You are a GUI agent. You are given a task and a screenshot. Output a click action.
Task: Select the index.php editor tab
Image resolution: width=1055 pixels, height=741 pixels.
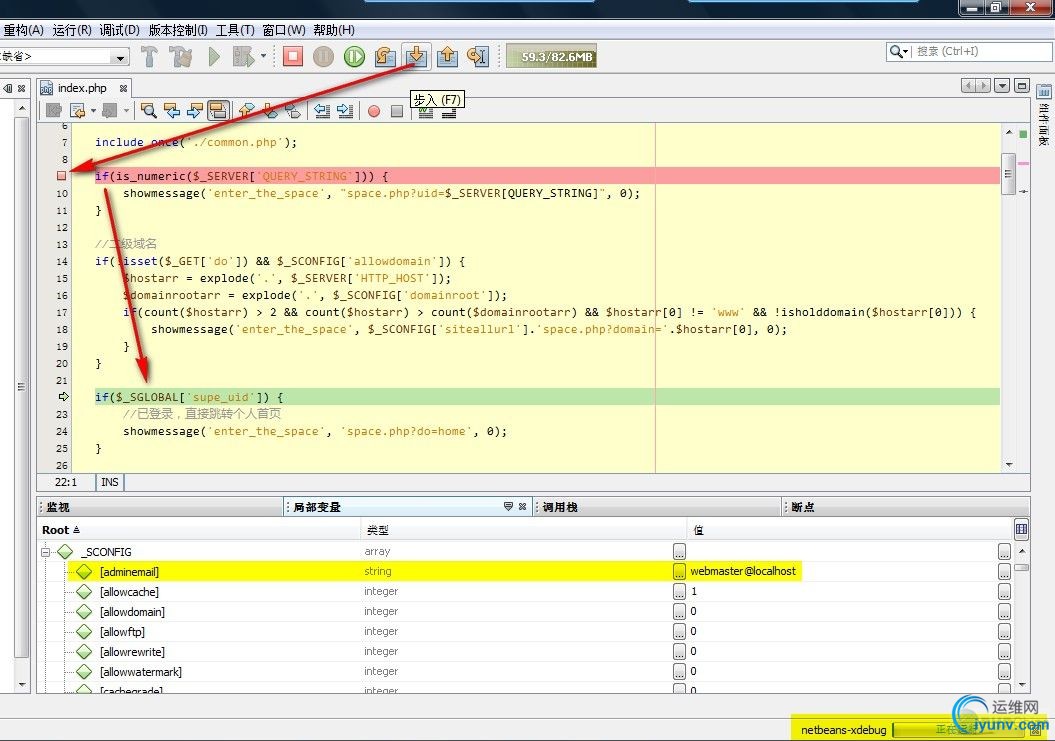[x=81, y=88]
